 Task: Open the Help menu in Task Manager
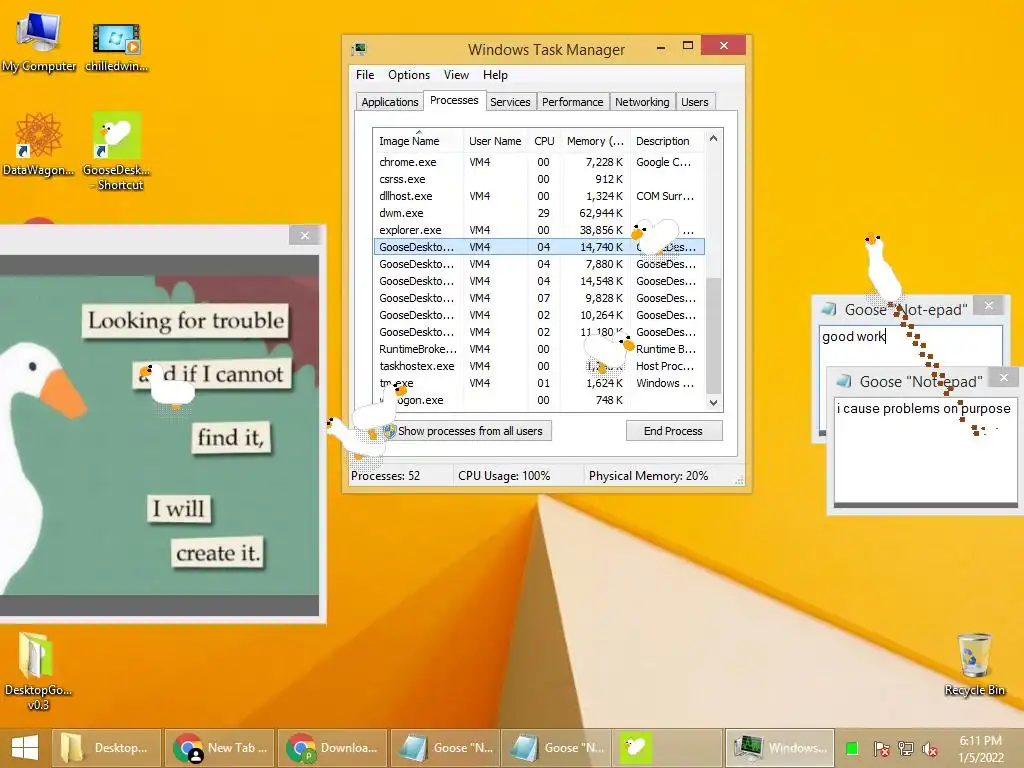[x=495, y=74]
